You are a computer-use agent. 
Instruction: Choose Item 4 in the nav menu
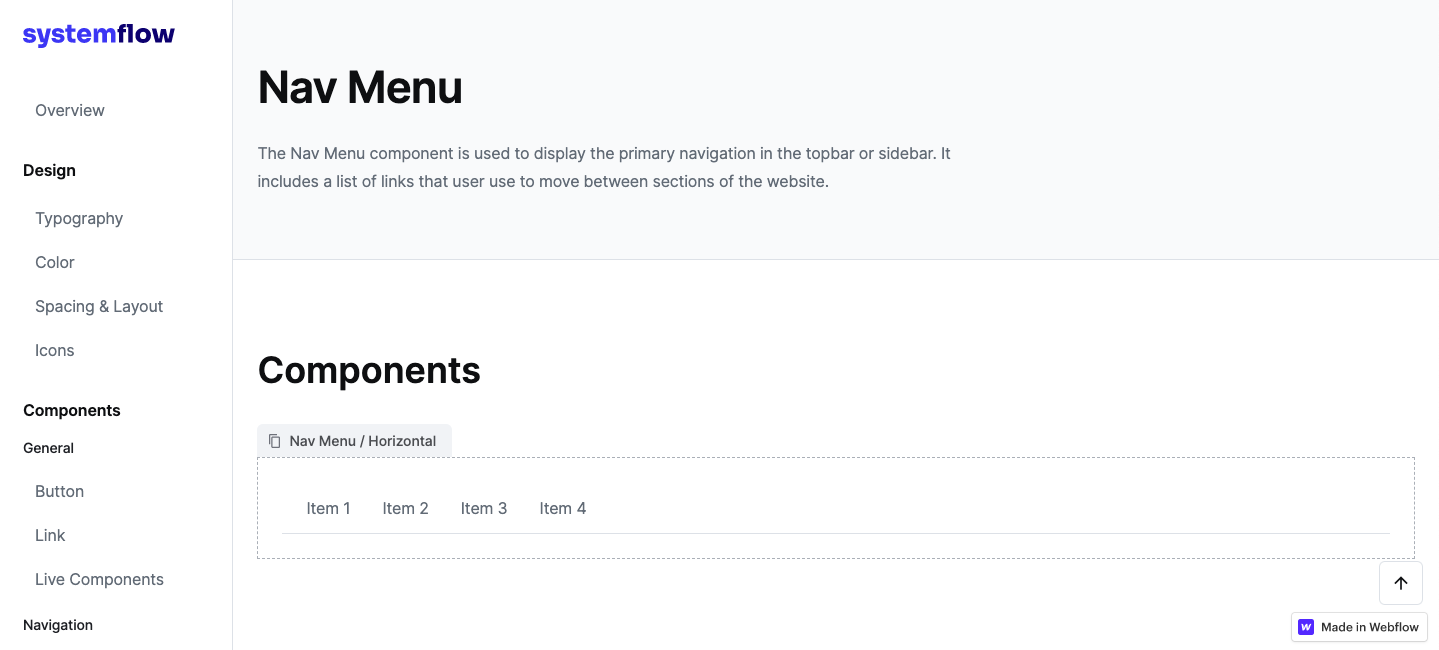pyautogui.click(x=563, y=508)
